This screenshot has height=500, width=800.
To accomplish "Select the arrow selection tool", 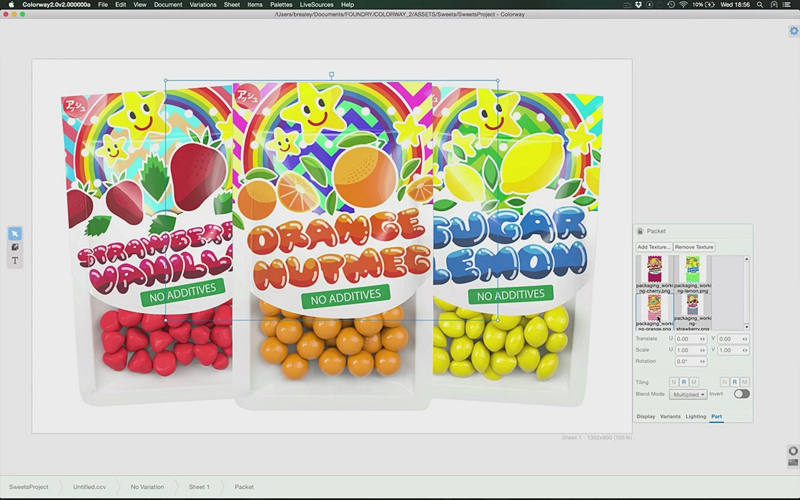I will pos(15,234).
